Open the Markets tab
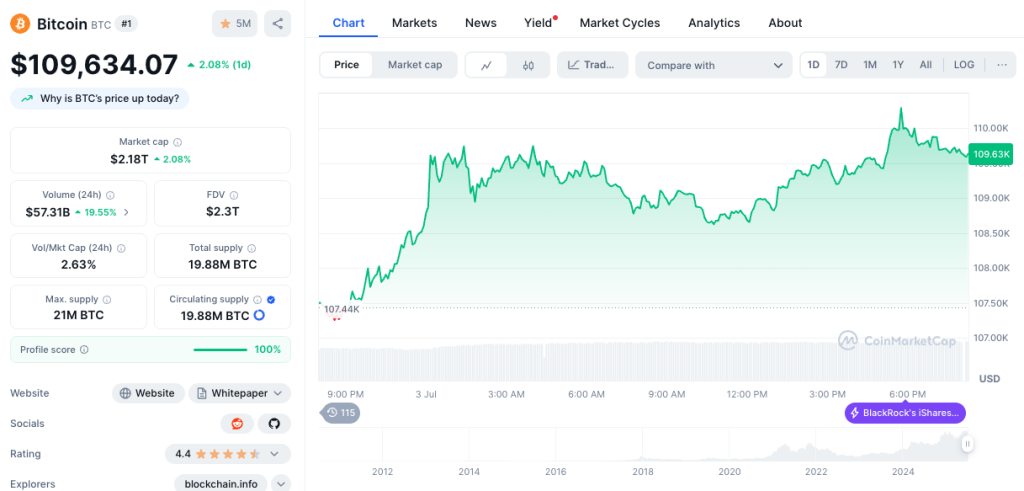 point(415,23)
